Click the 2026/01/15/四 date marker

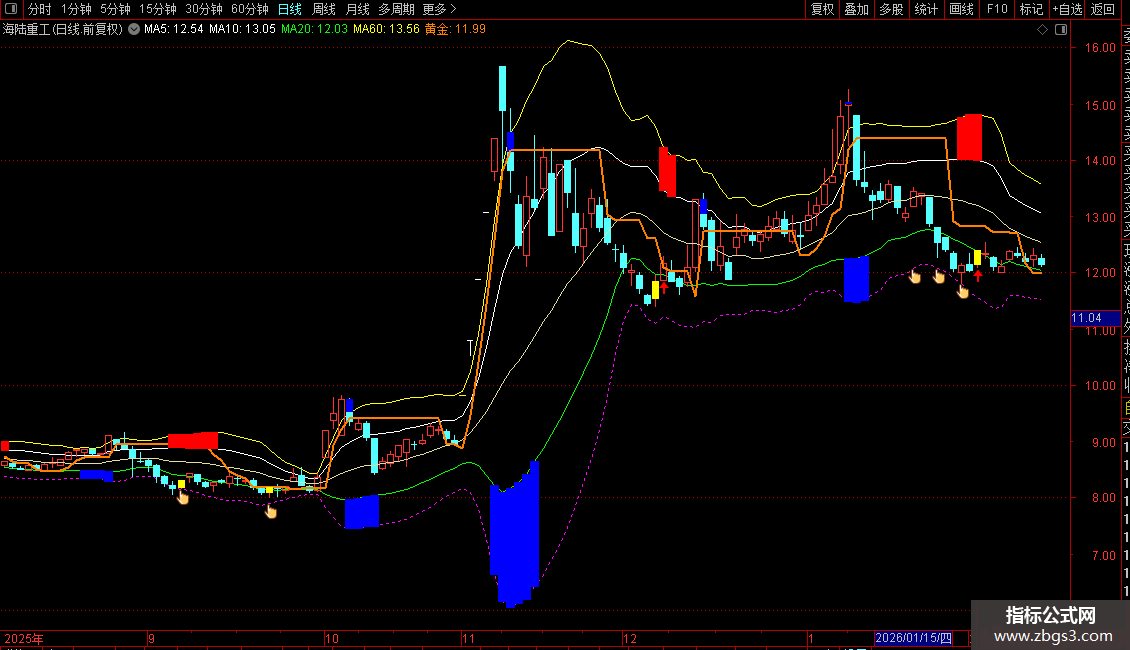tap(913, 638)
